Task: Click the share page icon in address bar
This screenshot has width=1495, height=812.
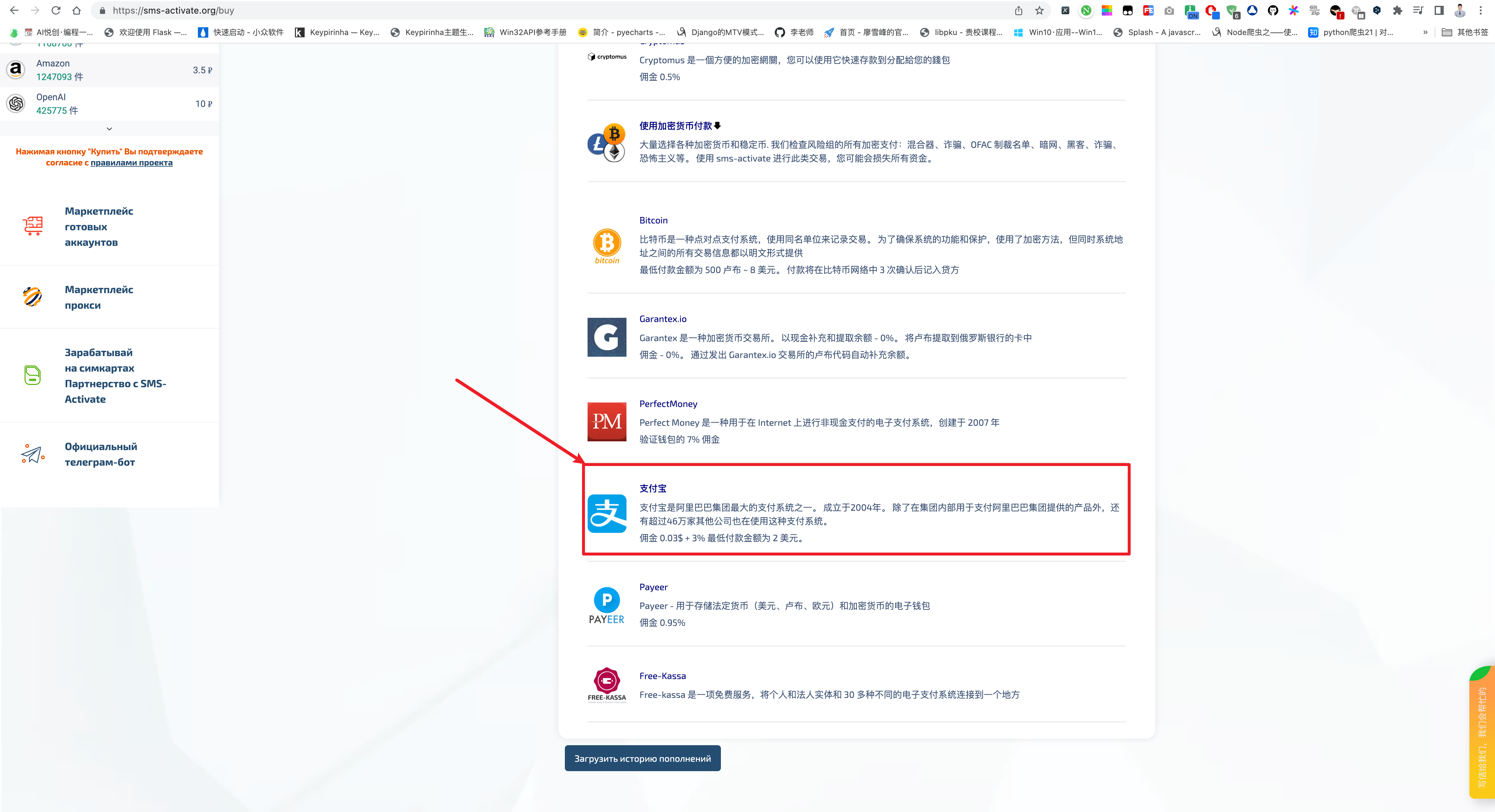Action: tap(1018, 10)
